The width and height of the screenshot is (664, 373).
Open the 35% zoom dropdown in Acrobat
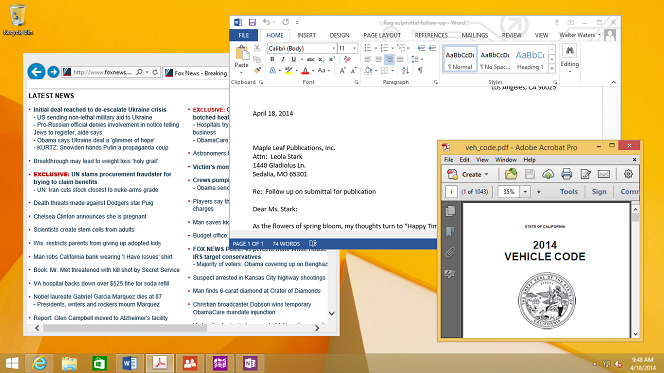525,192
